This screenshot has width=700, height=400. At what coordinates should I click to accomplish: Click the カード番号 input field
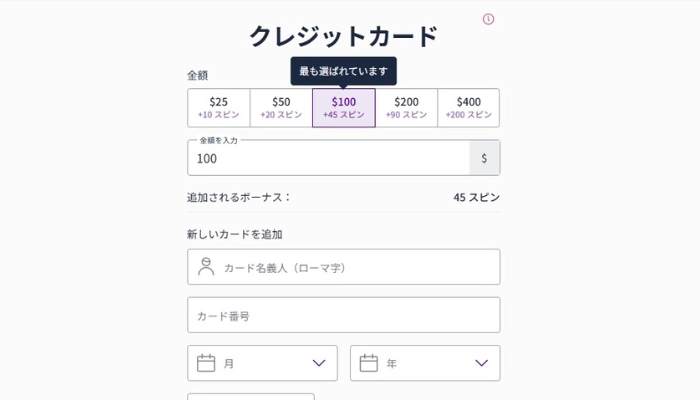tap(343, 315)
